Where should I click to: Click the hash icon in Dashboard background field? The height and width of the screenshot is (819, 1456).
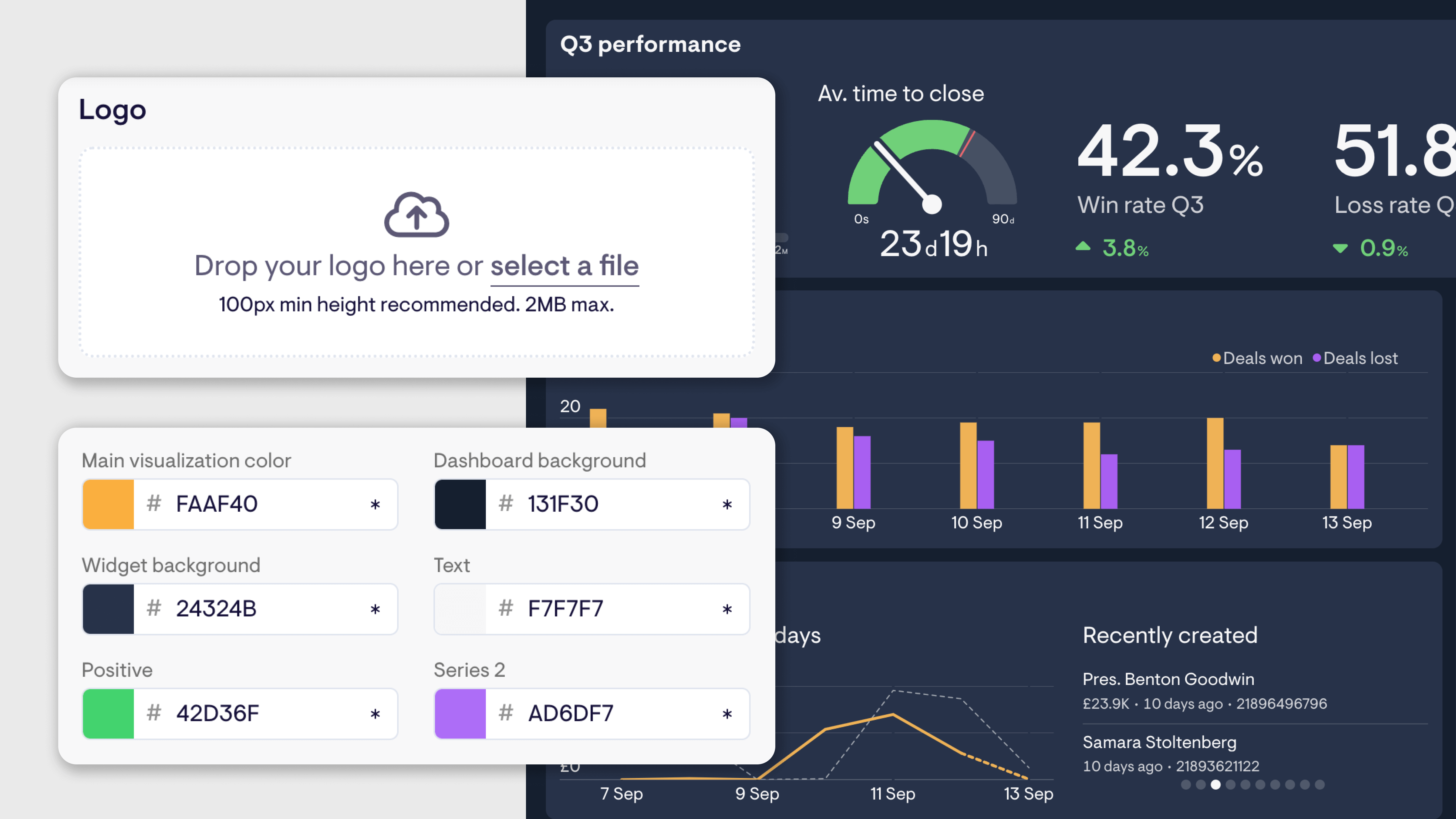tap(506, 504)
